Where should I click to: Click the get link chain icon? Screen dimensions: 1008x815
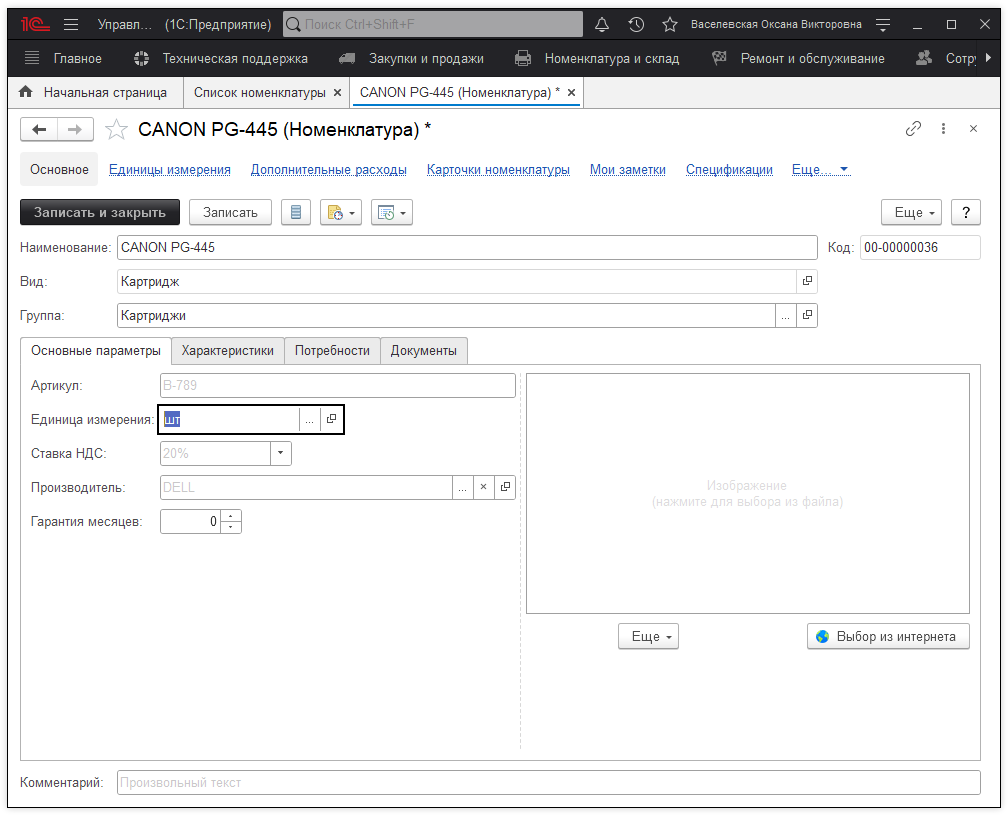point(913,129)
